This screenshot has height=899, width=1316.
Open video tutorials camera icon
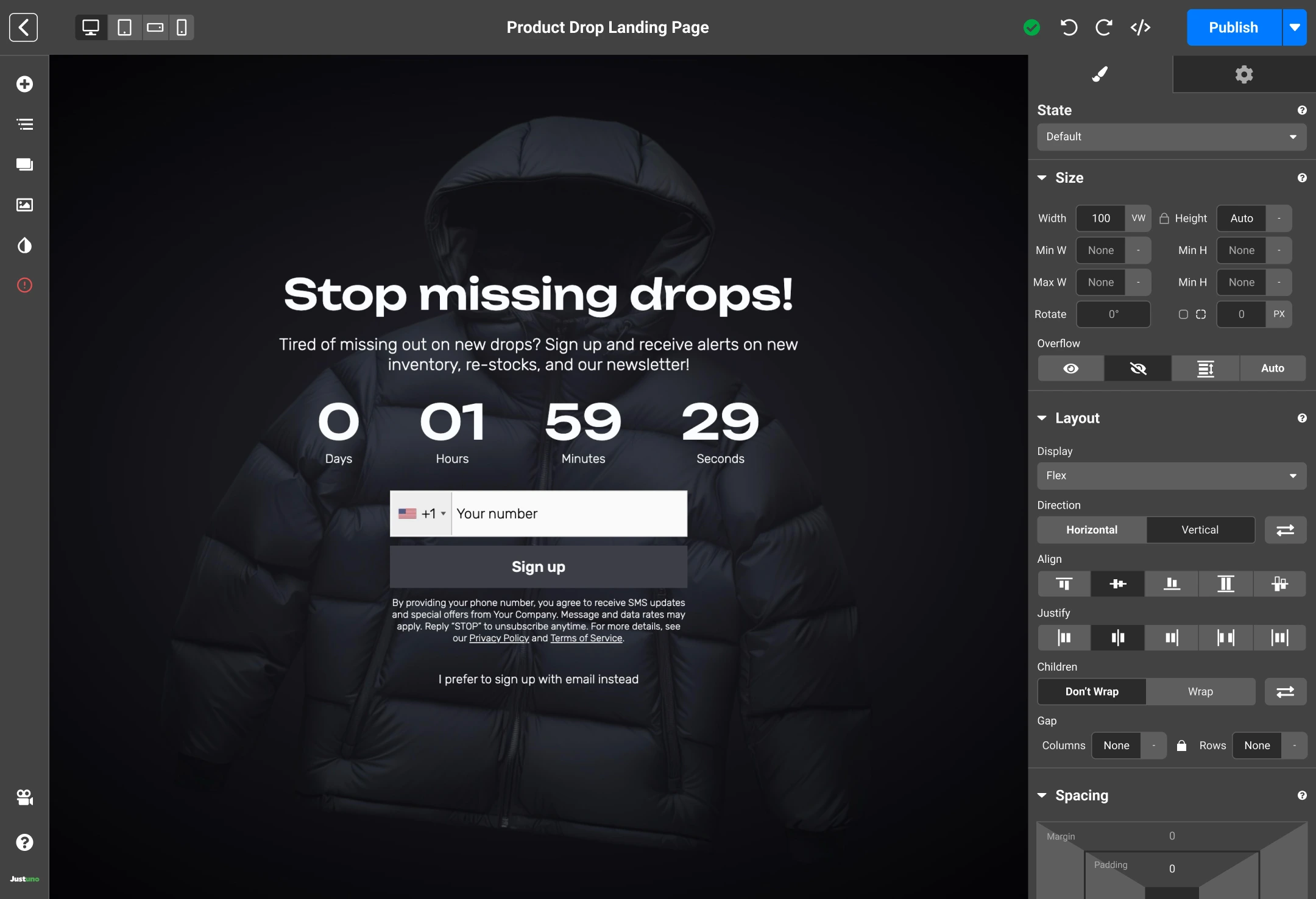(24, 797)
